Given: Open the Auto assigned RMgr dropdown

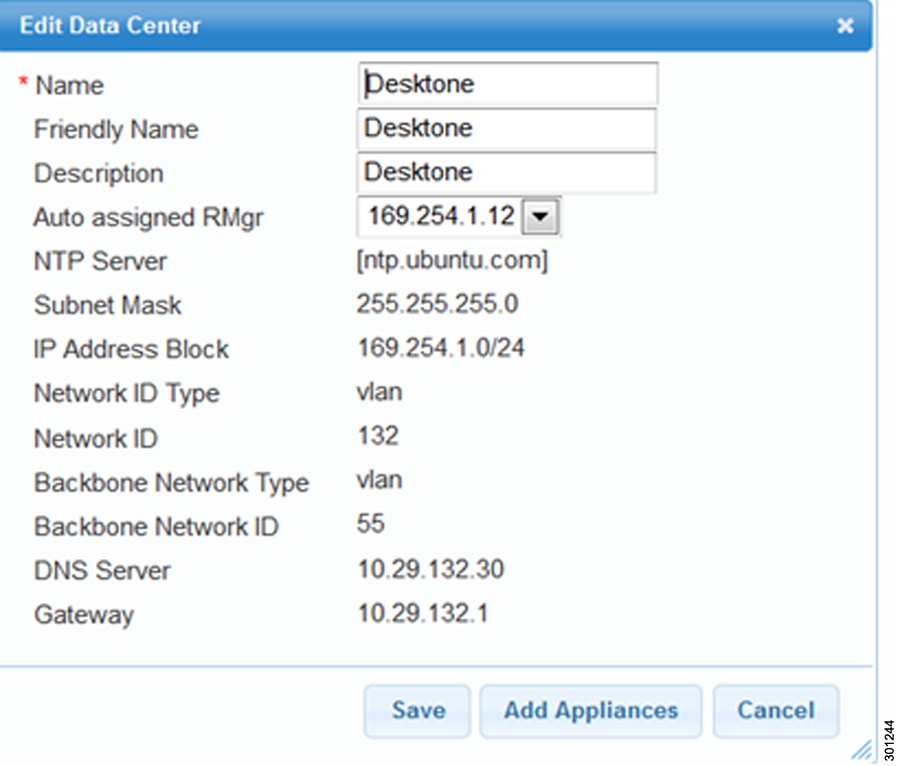Looking at the screenshot, I should tap(540, 216).
